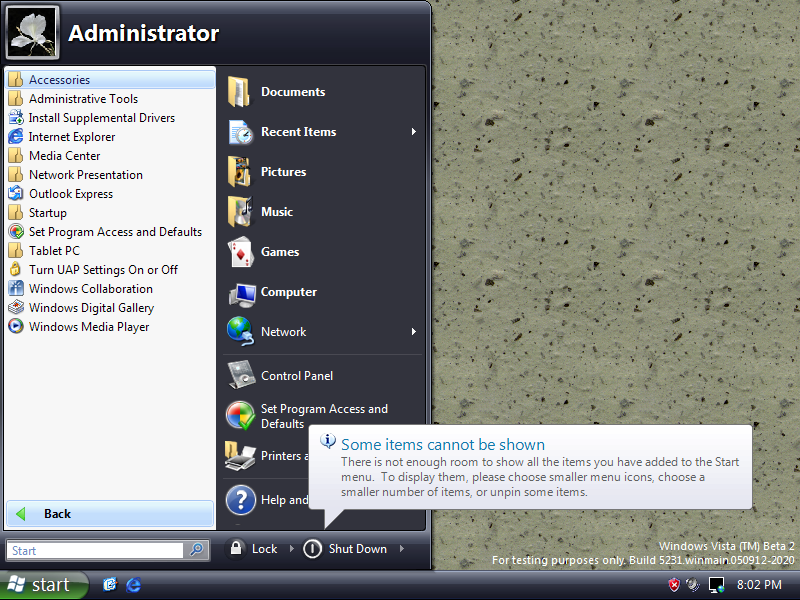Screen dimensions: 800x600
Task: Click Set Program Access and Defaults icon in left list
Action: coord(16,232)
